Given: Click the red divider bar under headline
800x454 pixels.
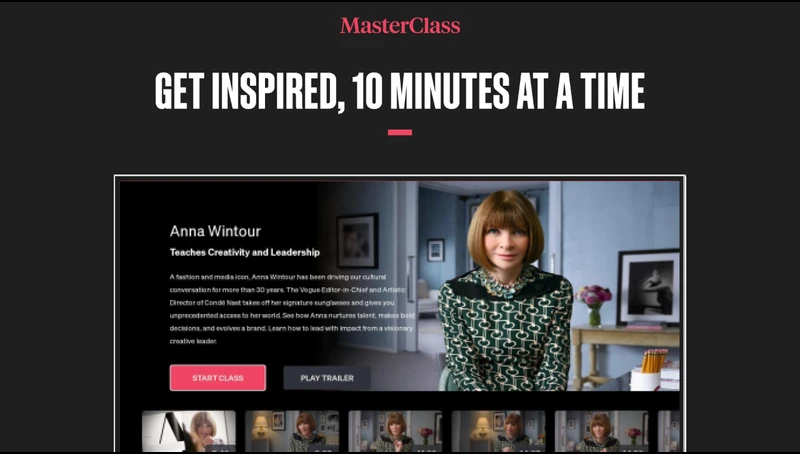Looking at the screenshot, I should point(400,132).
